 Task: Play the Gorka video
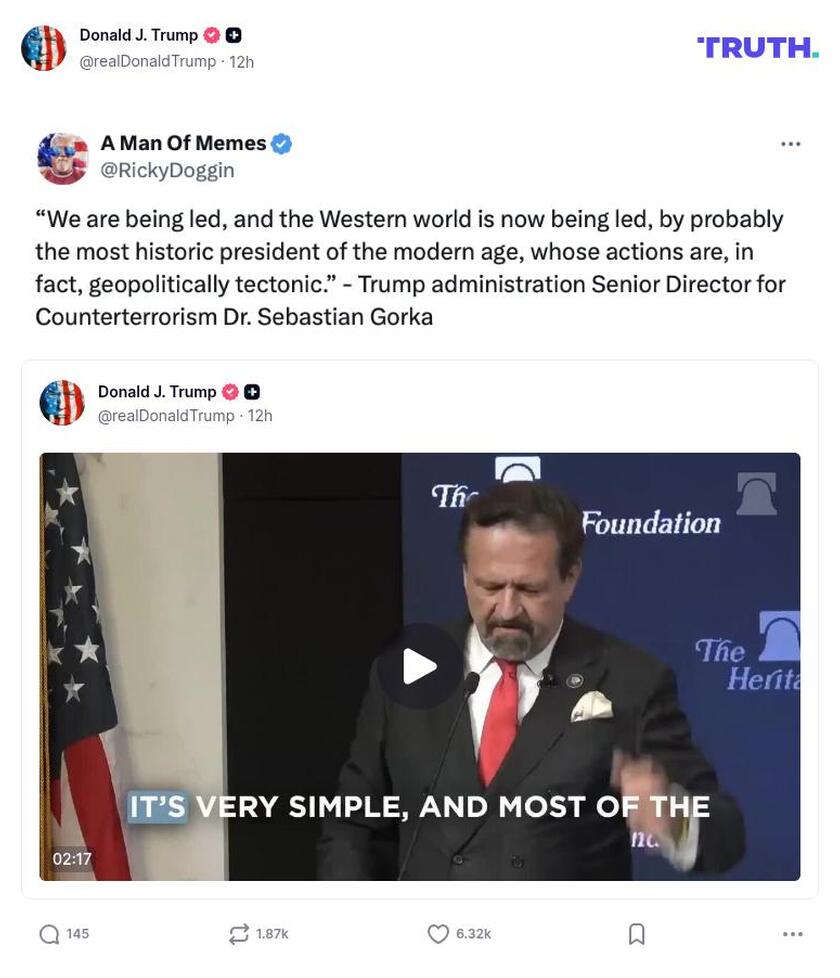coord(420,666)
